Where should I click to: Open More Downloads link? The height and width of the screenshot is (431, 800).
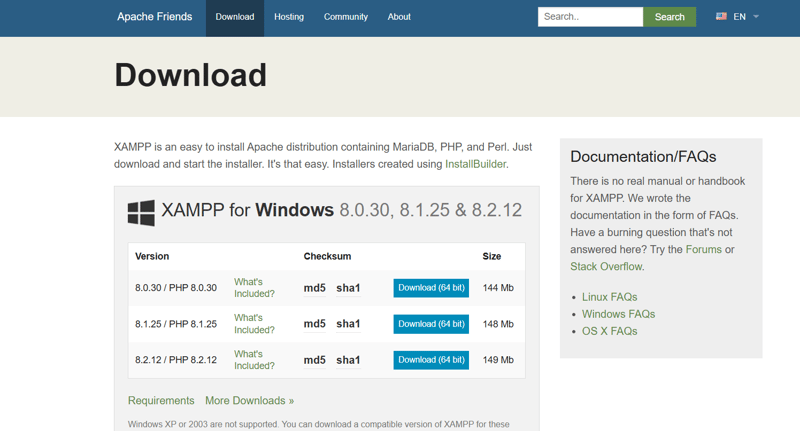tap(249, 400)
